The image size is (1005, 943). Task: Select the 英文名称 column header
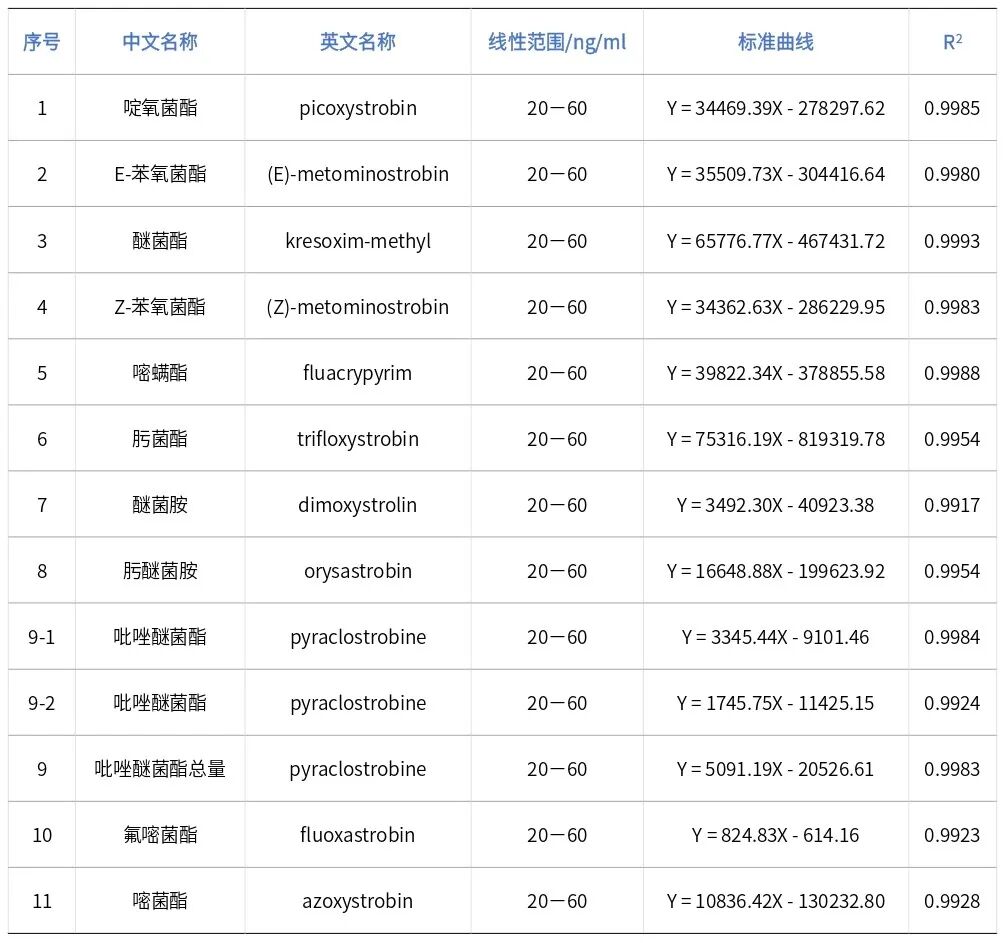coord(357,42)
